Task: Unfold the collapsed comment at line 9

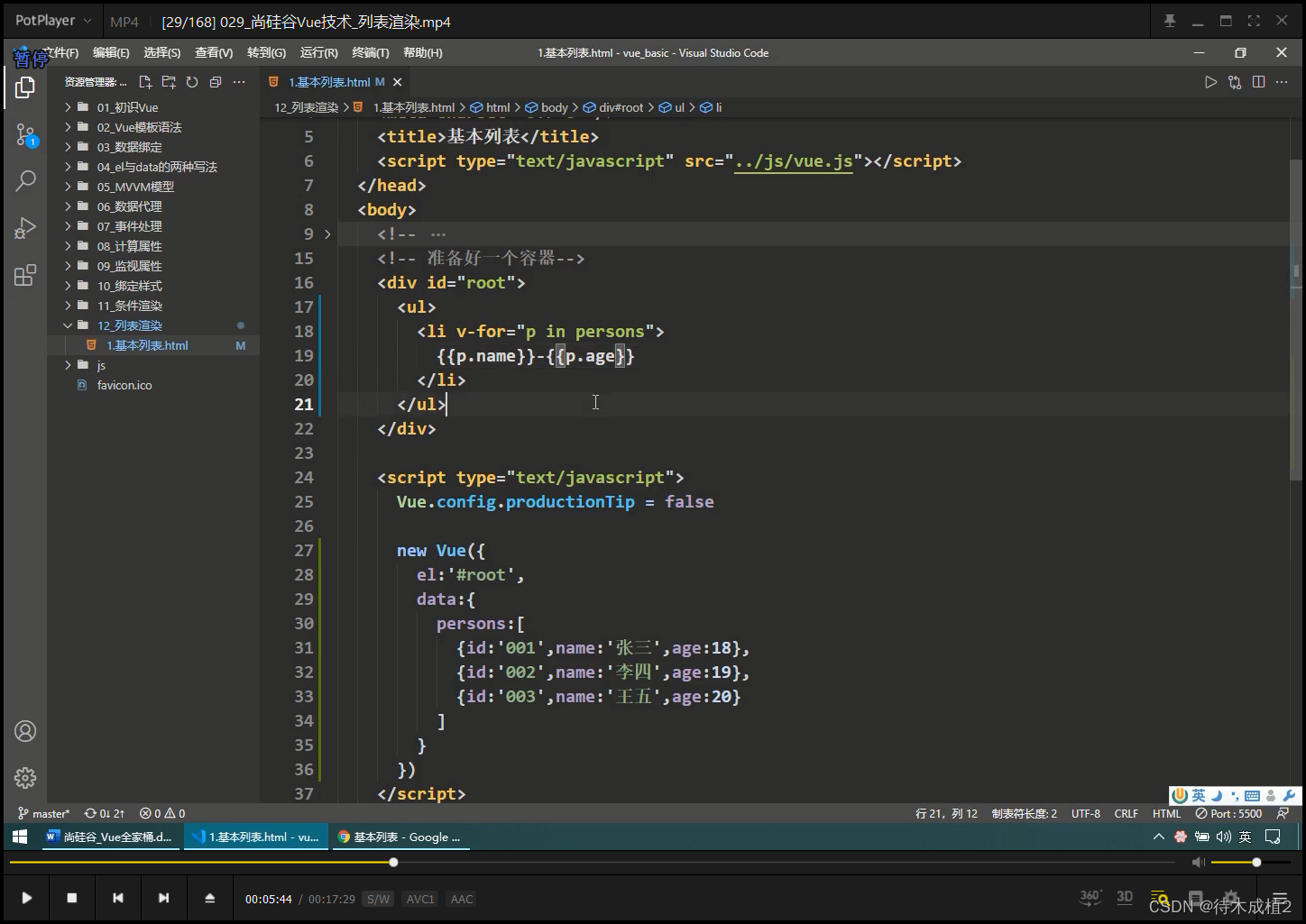Action: click(x=327, y=234)
